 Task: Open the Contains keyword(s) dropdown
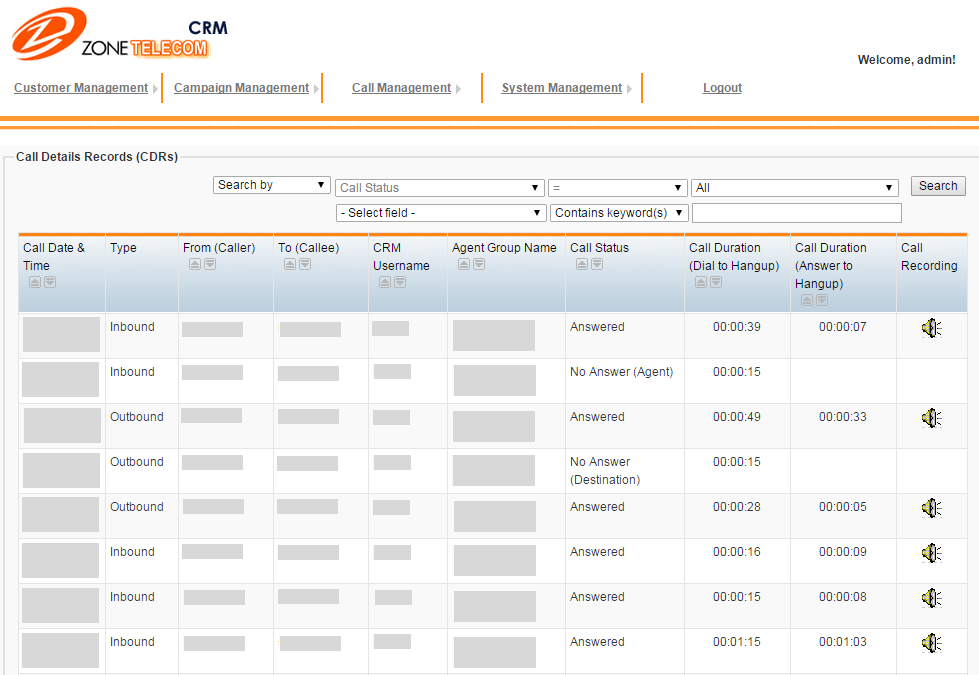point(620,213)
